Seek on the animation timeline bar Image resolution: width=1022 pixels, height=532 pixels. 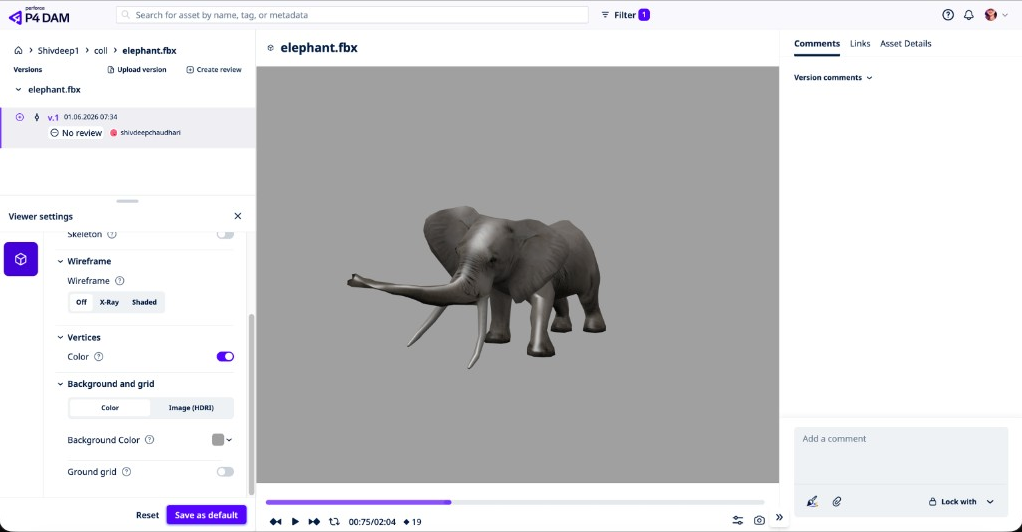tap(515, 503)
